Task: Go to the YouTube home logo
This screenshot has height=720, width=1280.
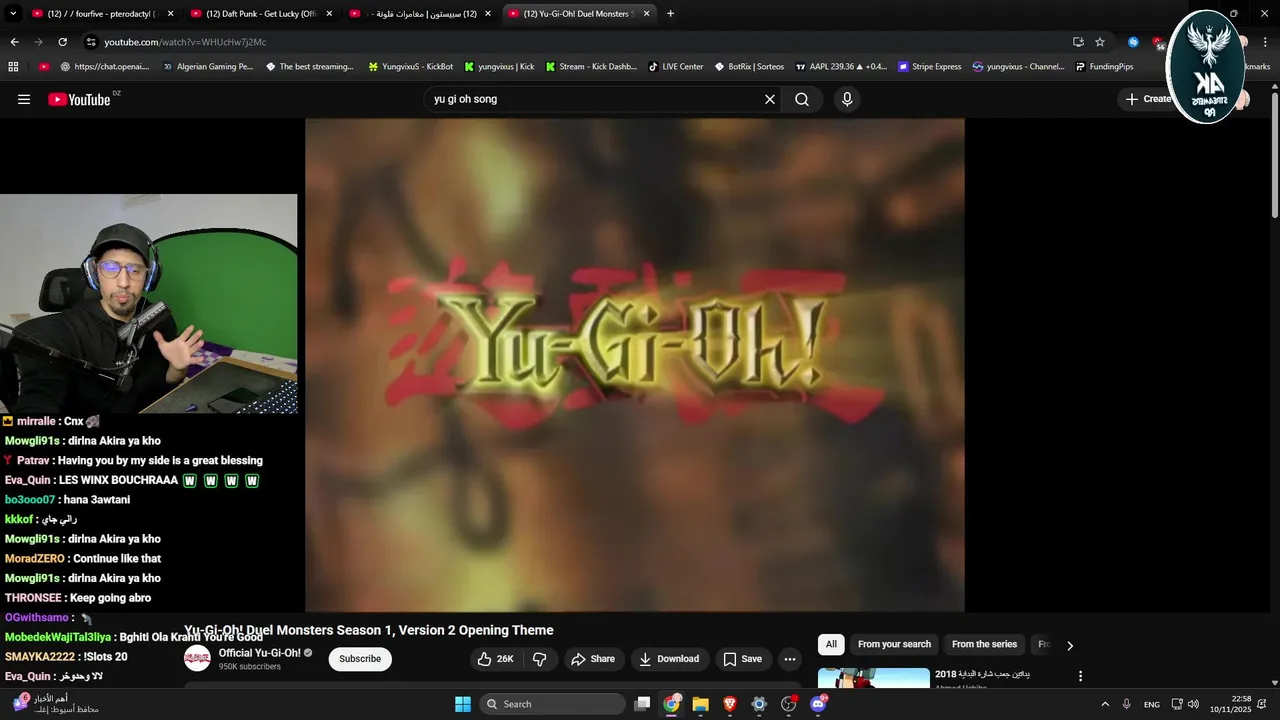Action: 79,99
